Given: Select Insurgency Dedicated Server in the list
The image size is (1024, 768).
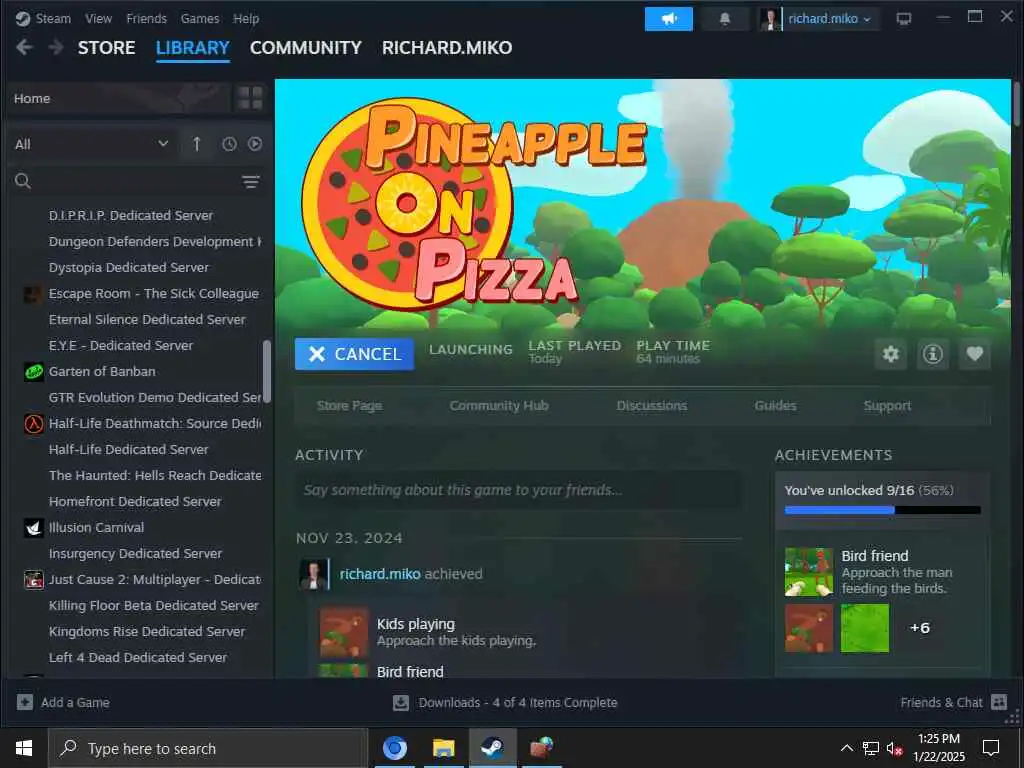Looking at the screenshot, I should (x=135, y=554).
